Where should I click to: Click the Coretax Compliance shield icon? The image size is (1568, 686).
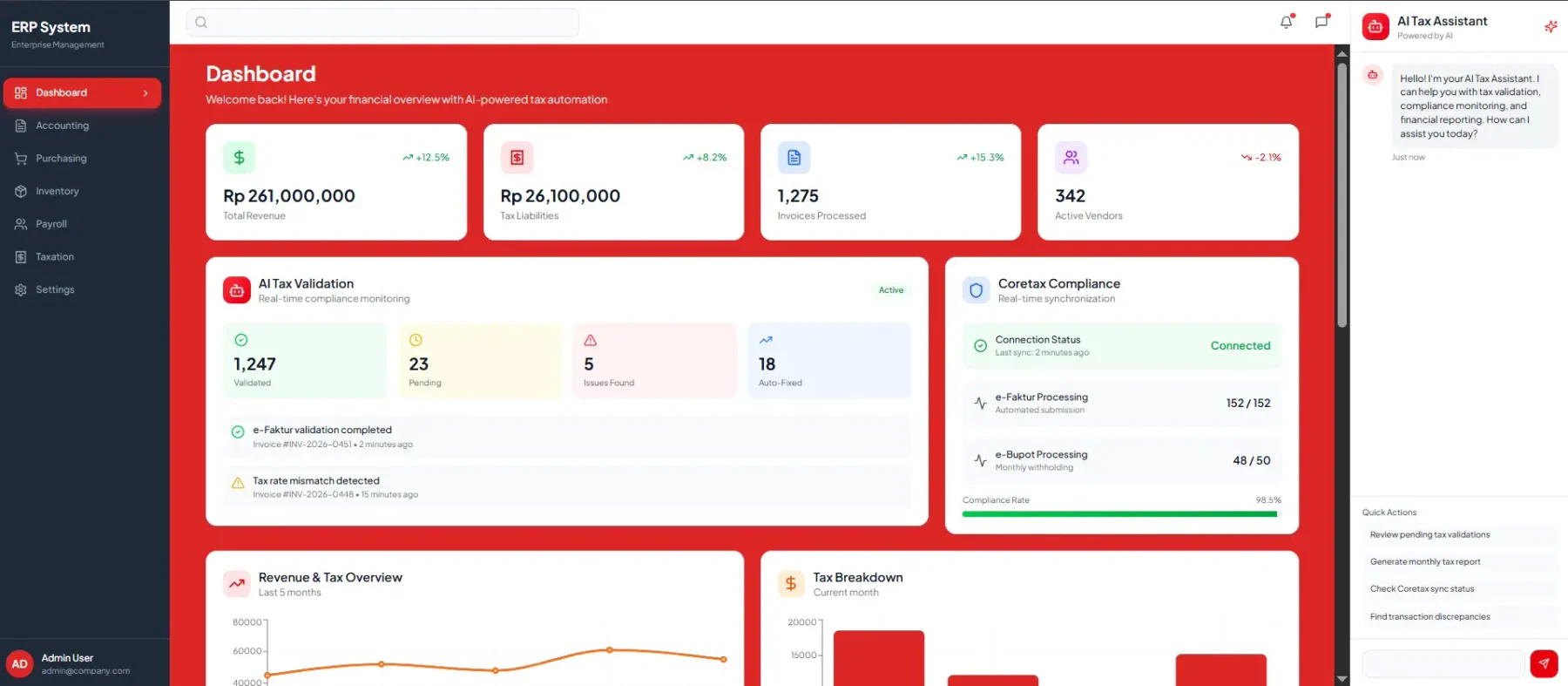[977, 290]
